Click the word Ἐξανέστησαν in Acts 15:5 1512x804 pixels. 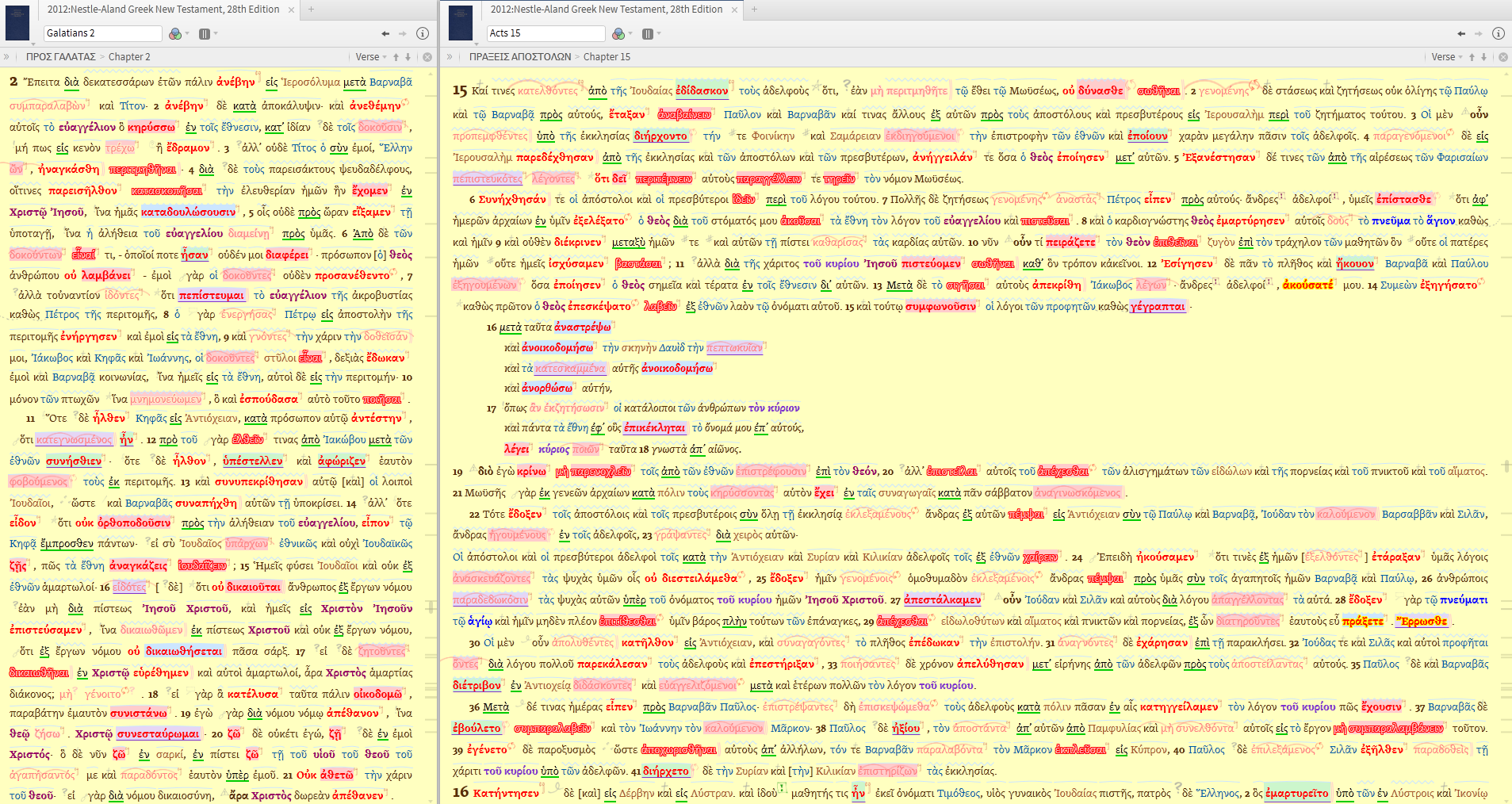(1219, 157)
